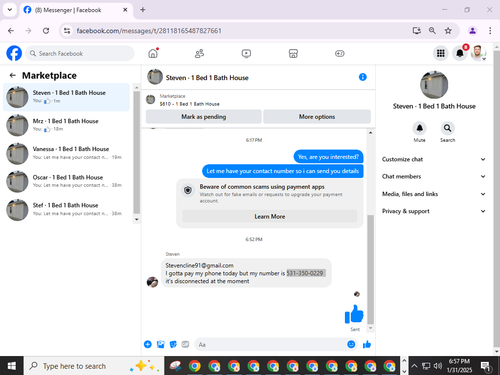Click Windows taskbar search box
The image size is (500, 375).
click(94, 366)
